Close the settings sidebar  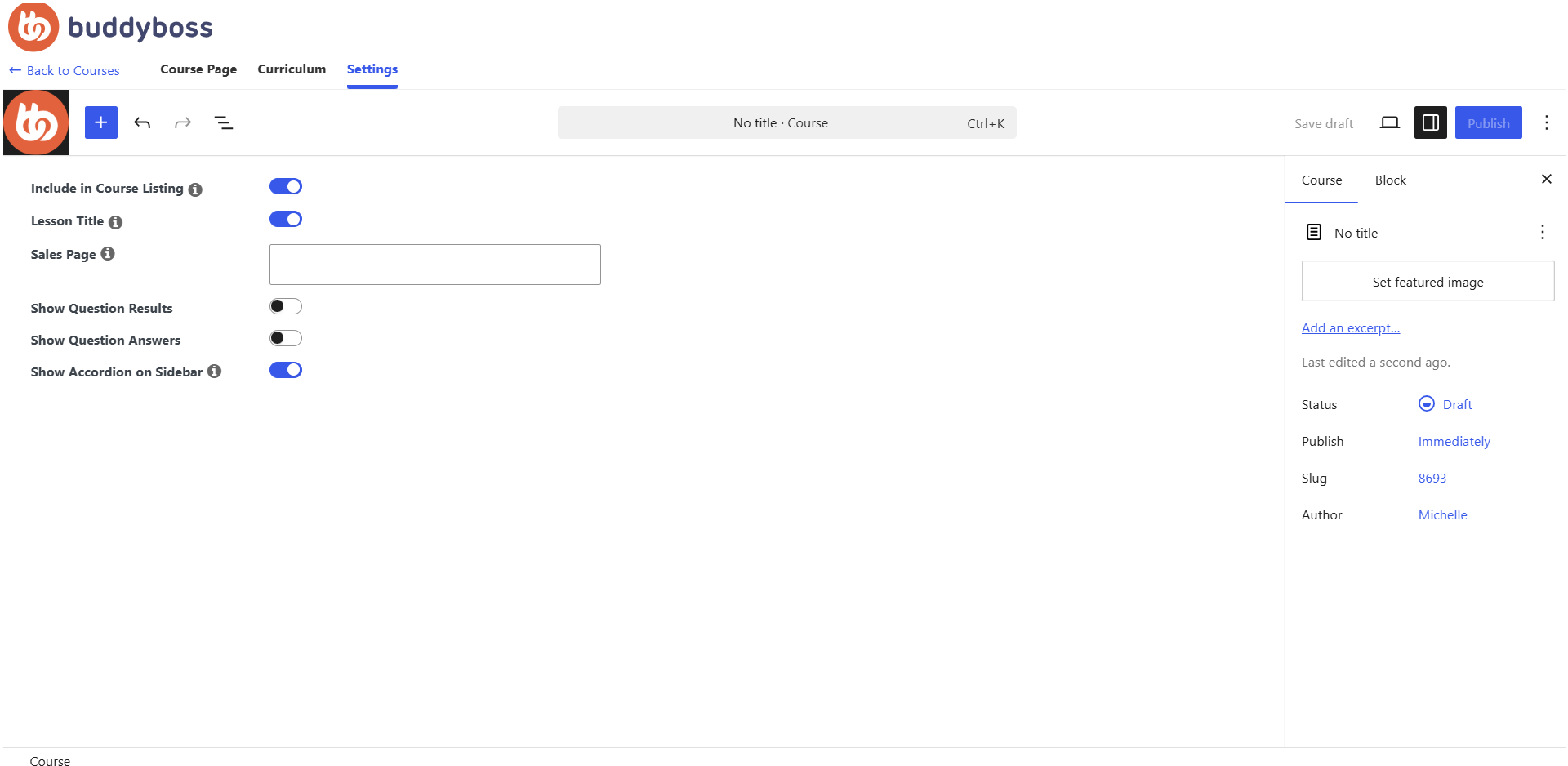[x=1547, y=179]
